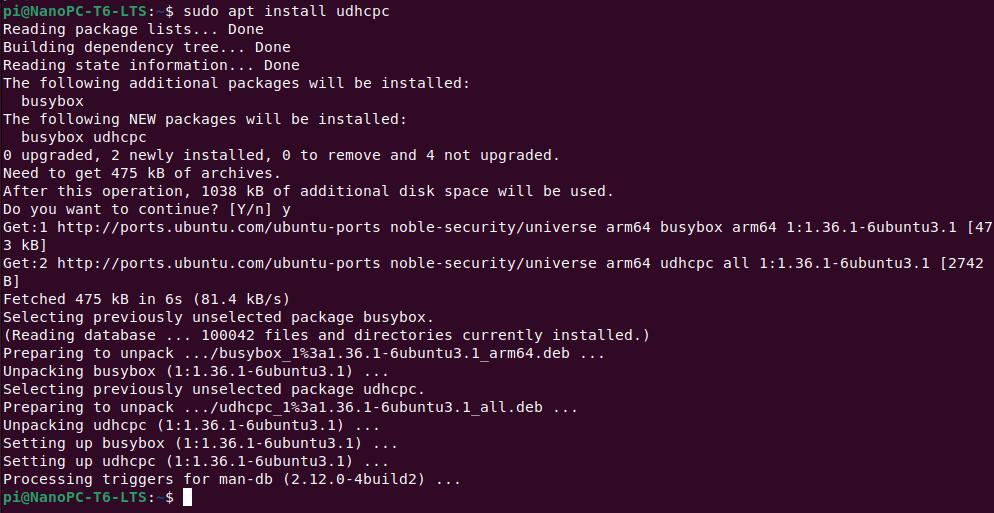Select the top 'pi@NanoPC-T6-LTS' prompt text
The width and height of the screenshot is (994, 513).
(x=75, y=11)
